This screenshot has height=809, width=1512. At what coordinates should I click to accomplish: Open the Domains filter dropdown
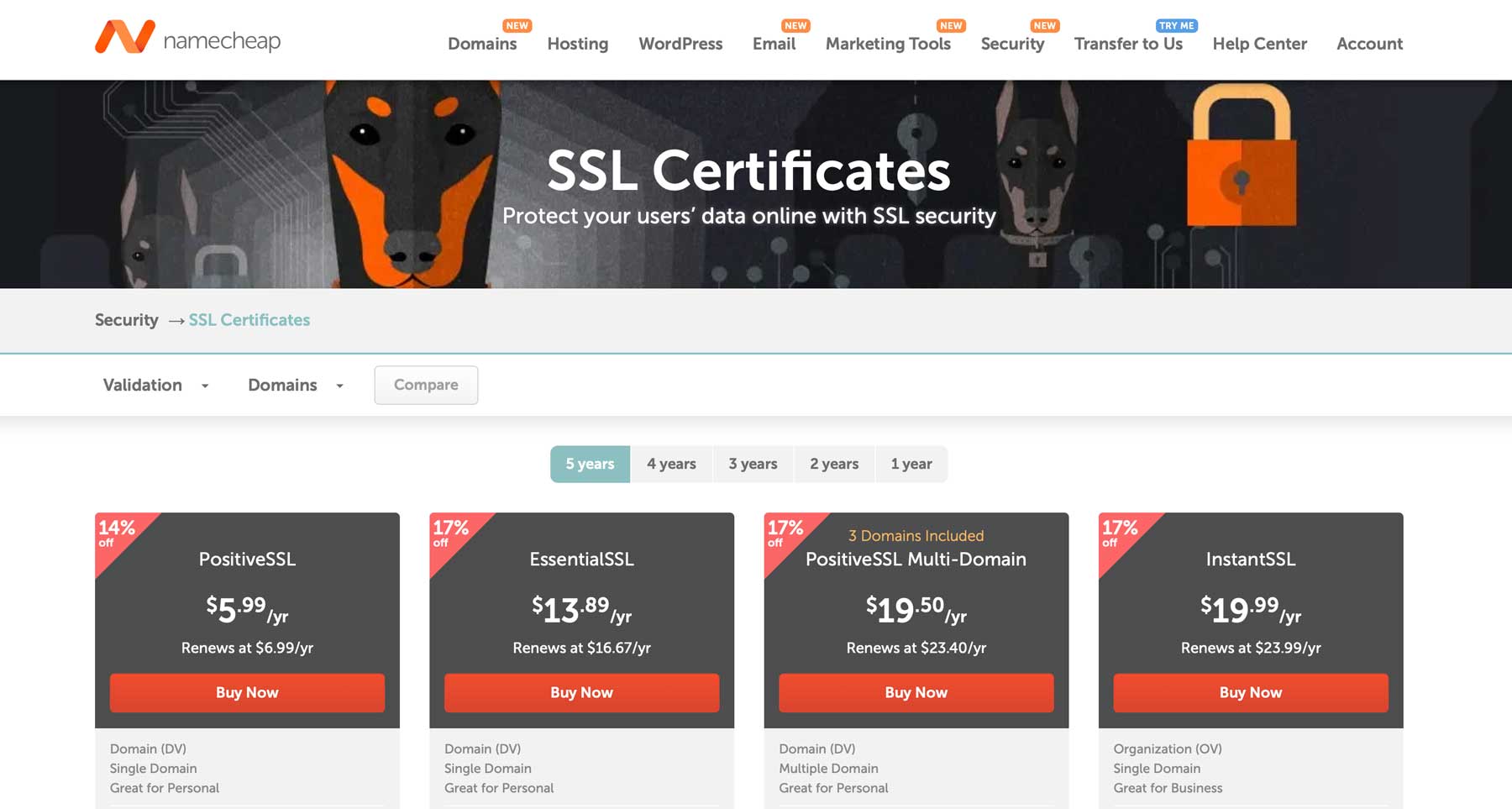[x=294, y=385]
